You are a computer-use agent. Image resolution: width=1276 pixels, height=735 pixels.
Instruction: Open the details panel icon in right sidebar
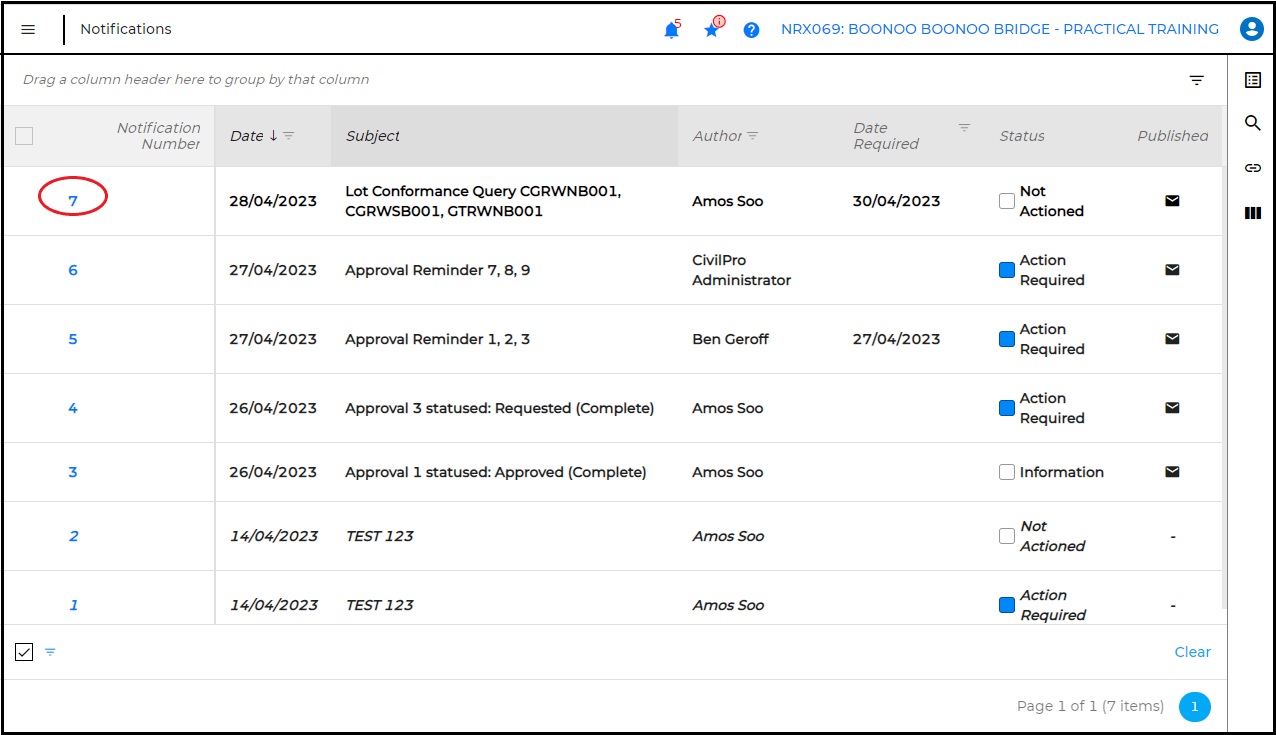coord(1252,80)
